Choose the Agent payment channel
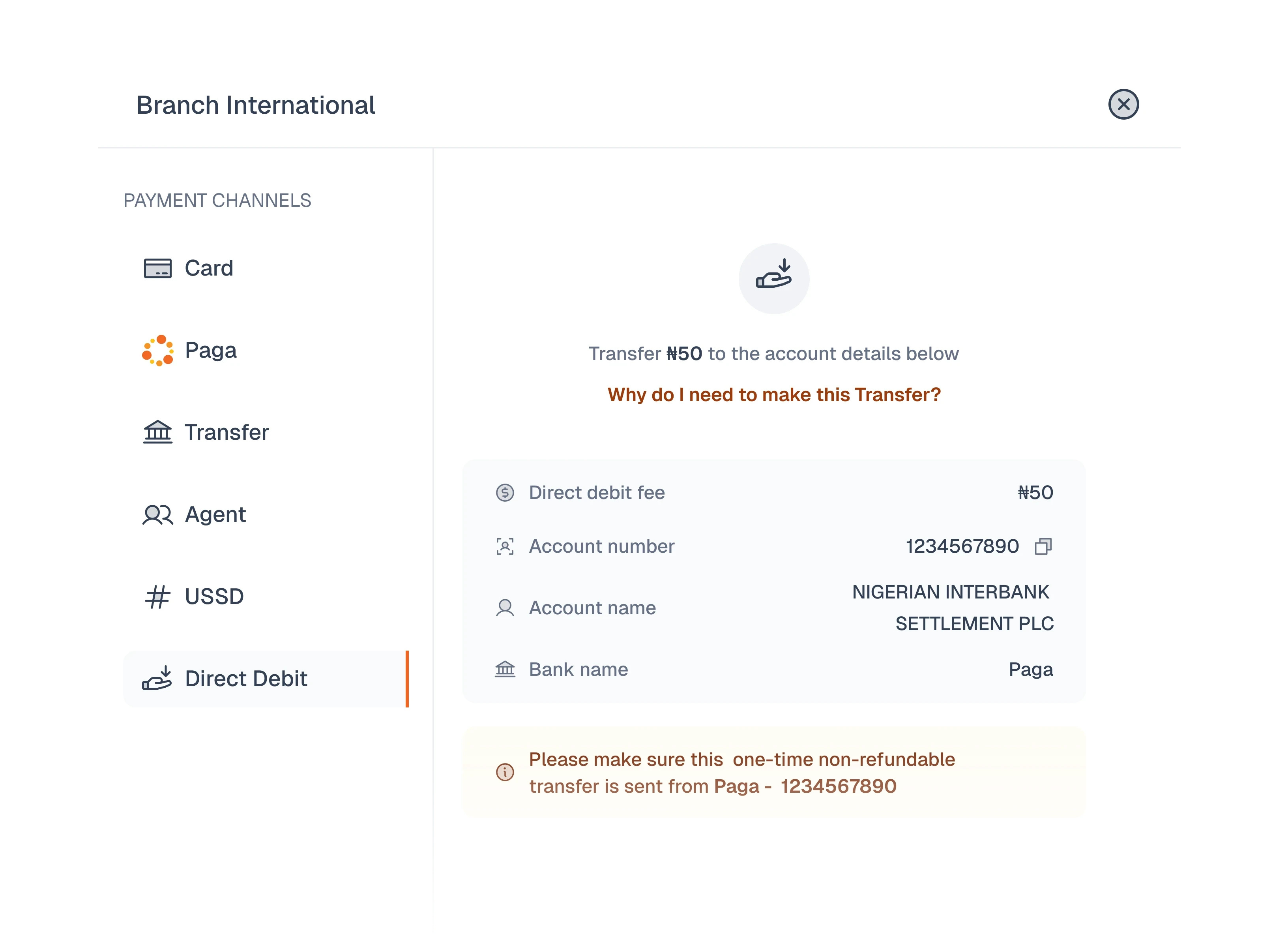This screenshot has width=1288, height=938. (215, 515)
